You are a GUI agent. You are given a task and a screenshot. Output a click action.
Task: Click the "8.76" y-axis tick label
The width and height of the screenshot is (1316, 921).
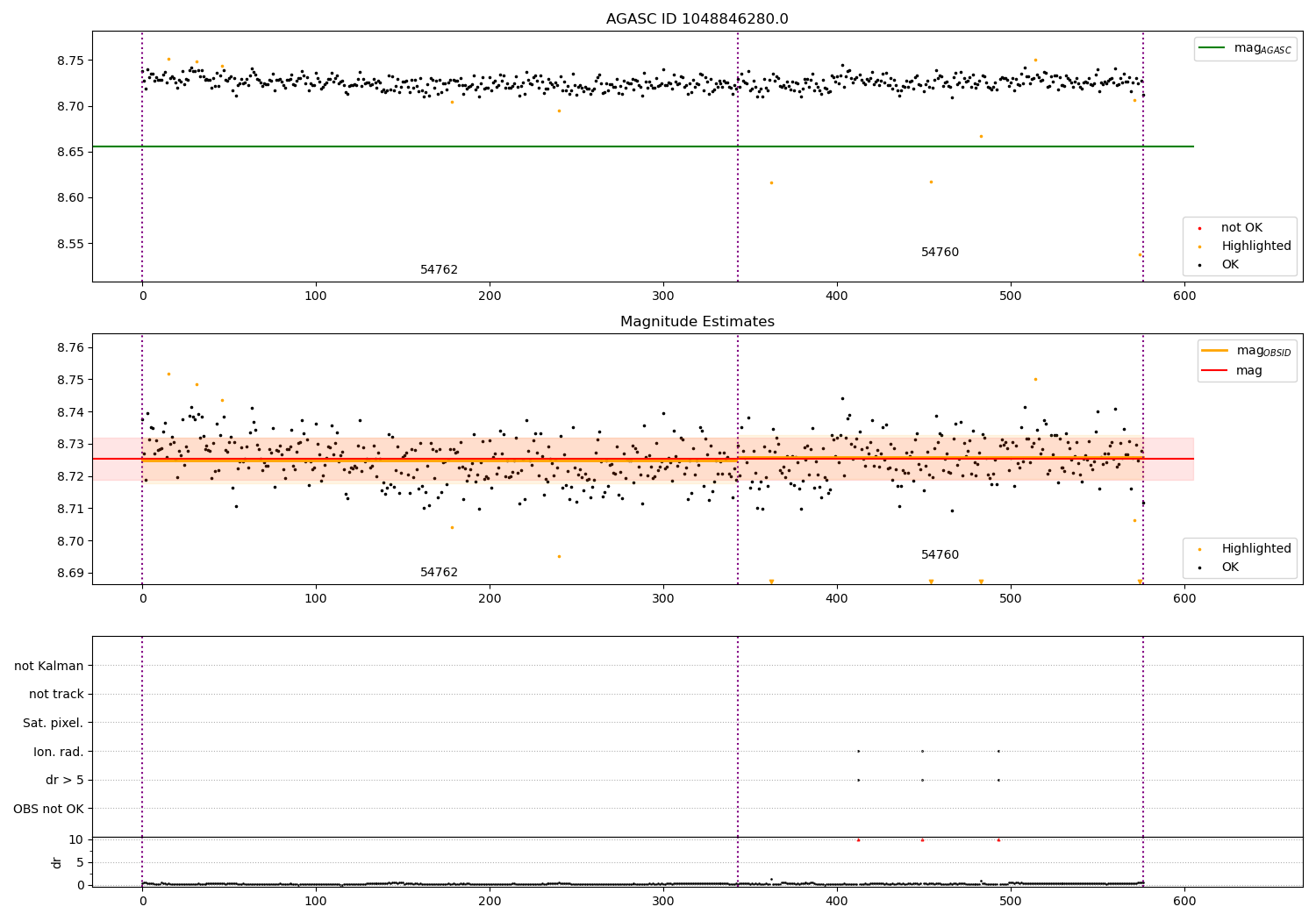coord(69,348)
